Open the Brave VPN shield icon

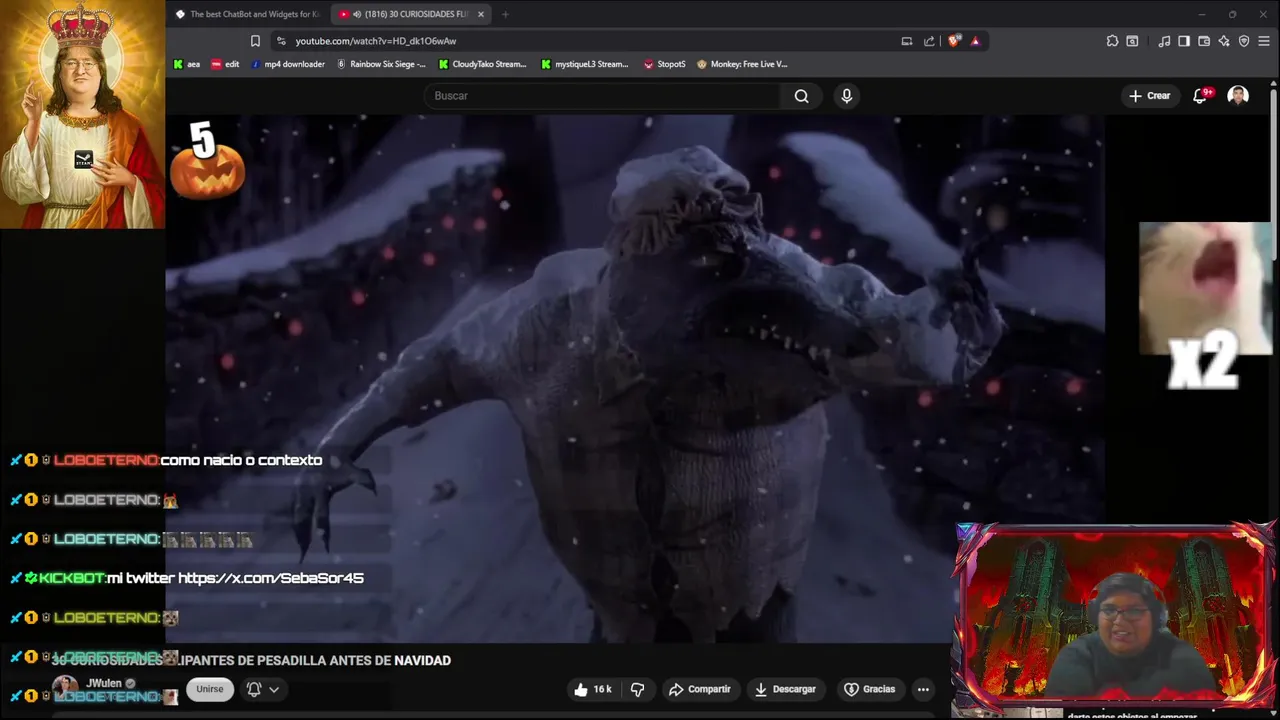1244,41
